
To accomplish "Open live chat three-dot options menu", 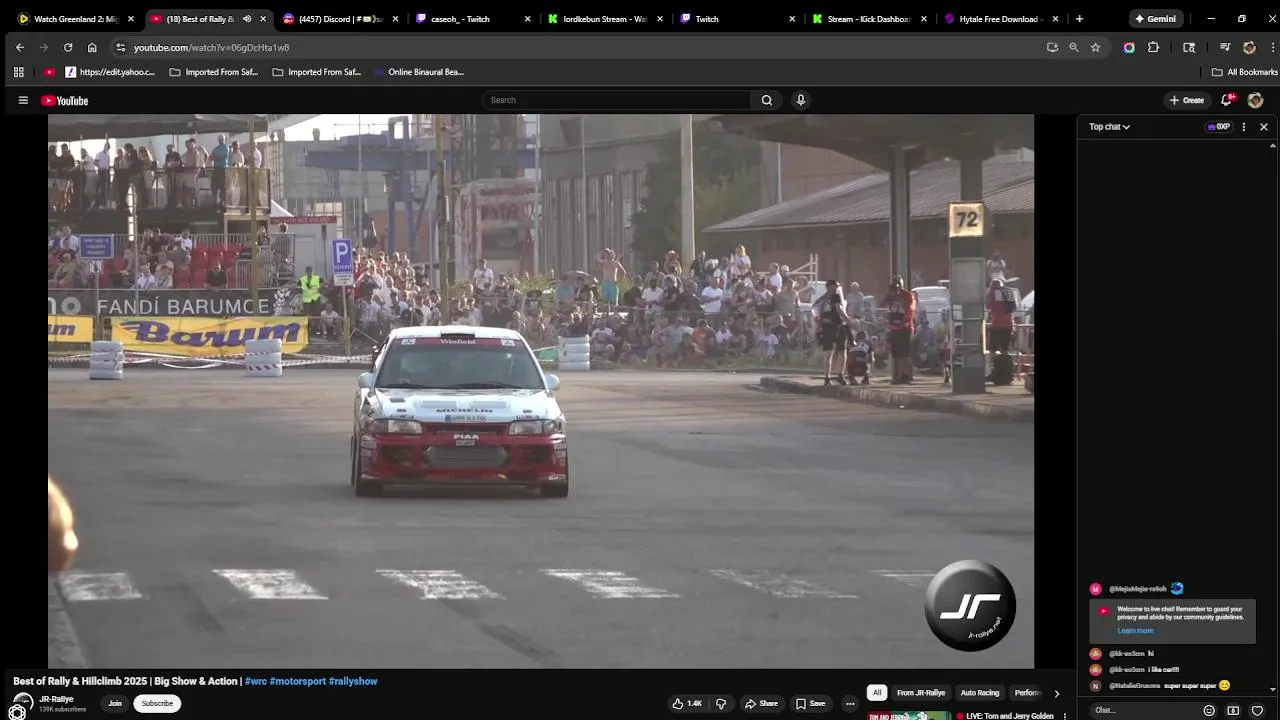I will (x=1244, y=127).
